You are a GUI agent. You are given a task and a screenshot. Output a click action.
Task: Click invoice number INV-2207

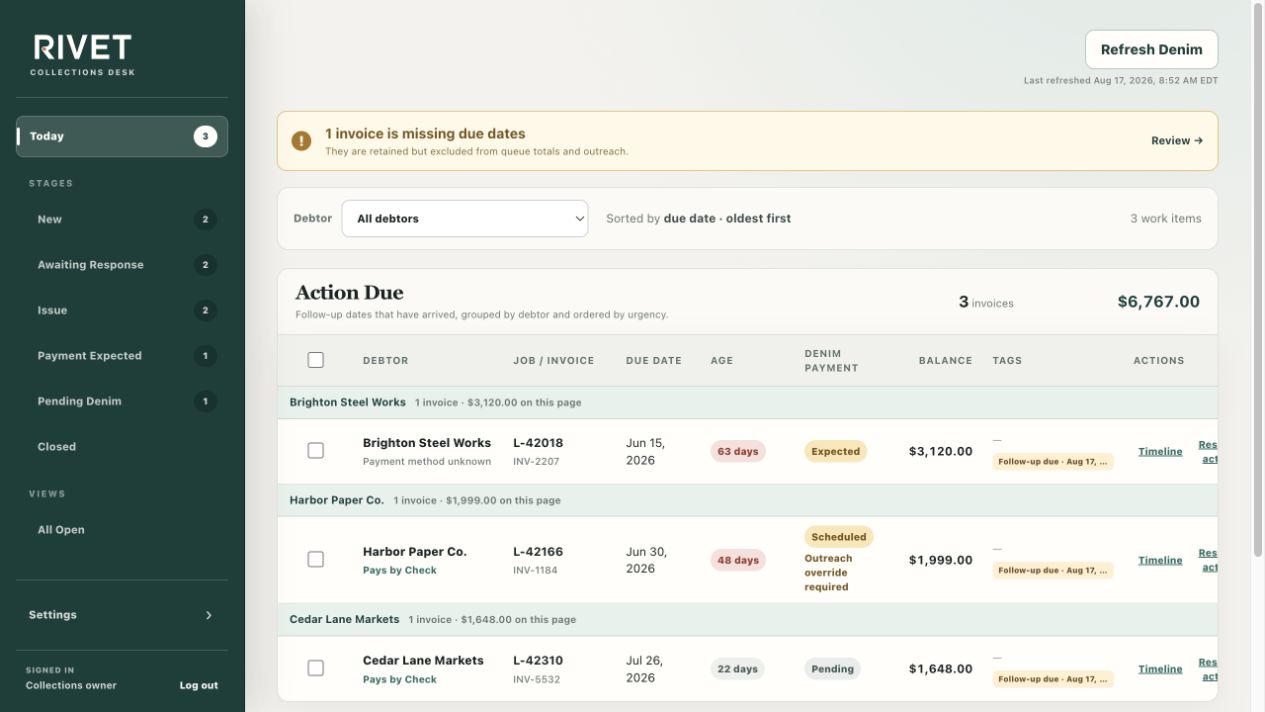536,462
